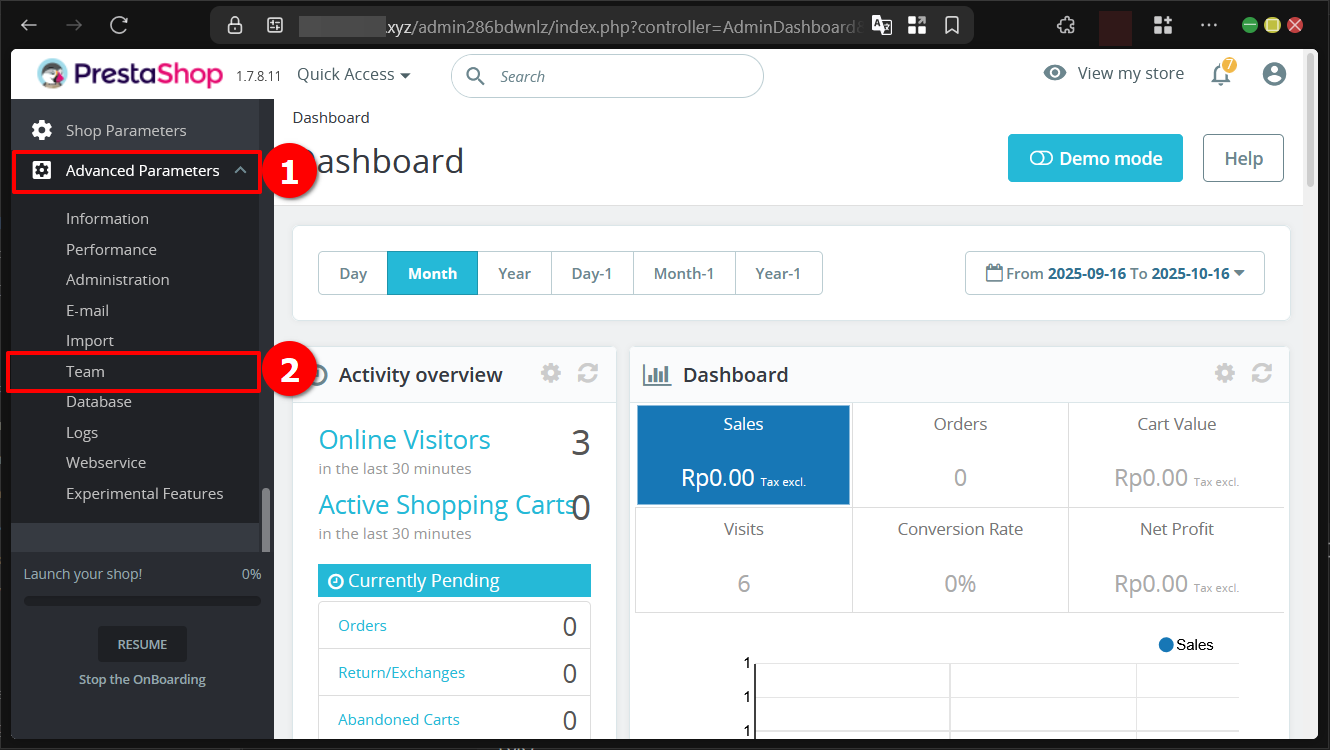This screenshot has height=750, width=1330.
Task: Open the Dashboard panel settings gear
Action: point(1224,372)
